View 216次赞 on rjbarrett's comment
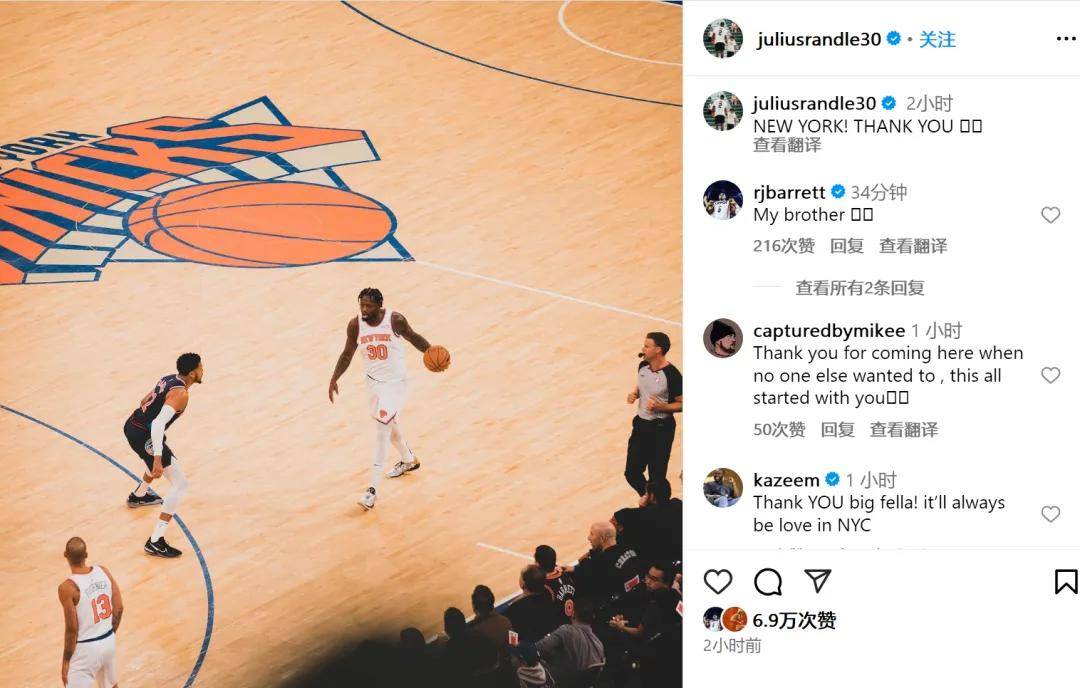The height and width of the screenshot is (688, 1080). pyautogui.click(x=784, y=246)
